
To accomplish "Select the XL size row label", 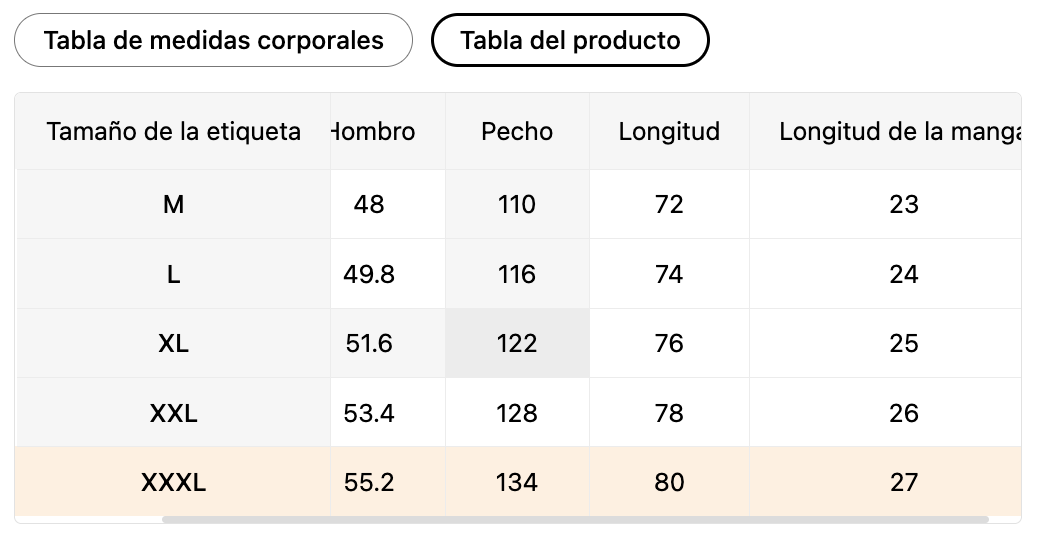I will 173,343.
